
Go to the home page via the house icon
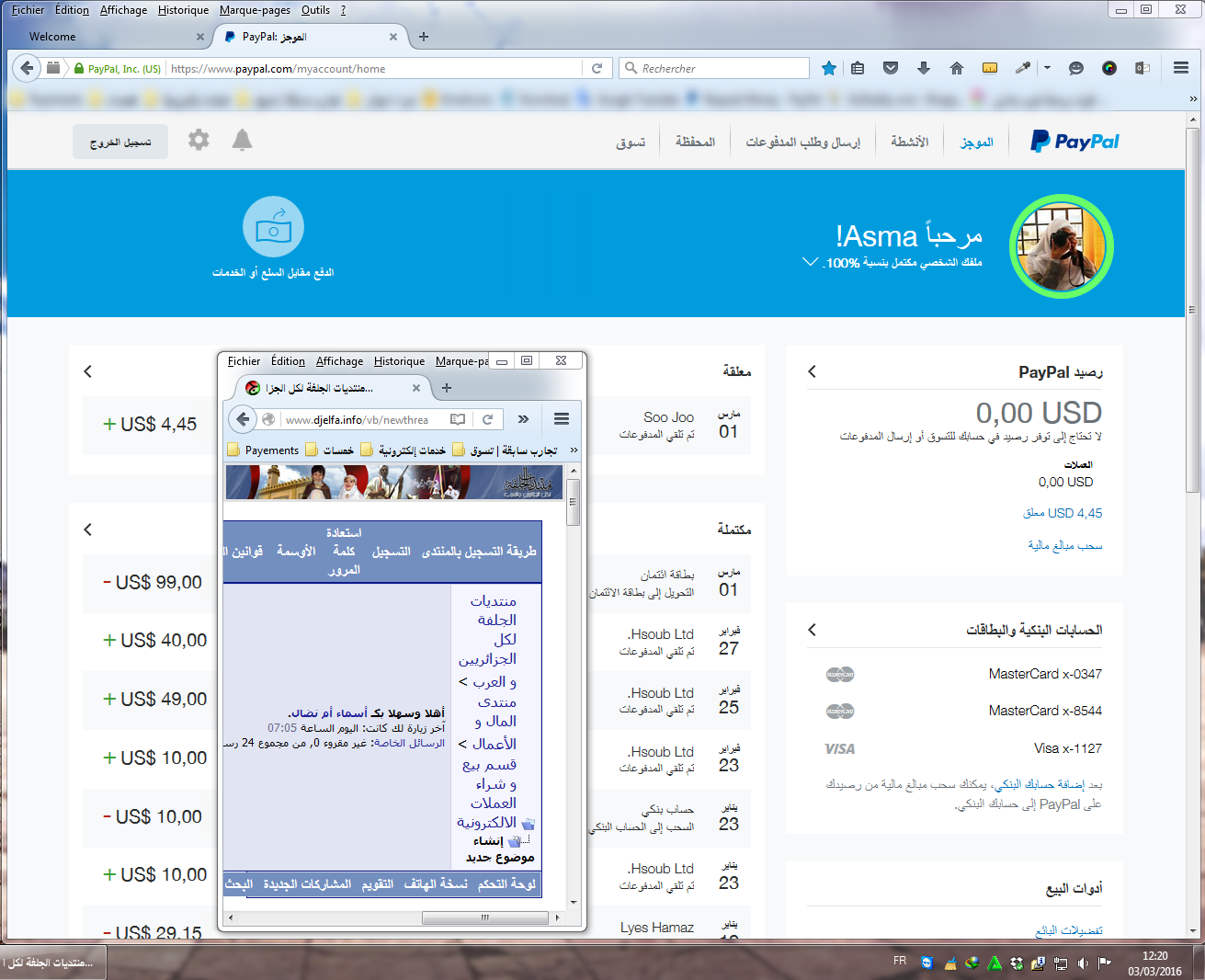pyautogui.click(x=957, y=68)
